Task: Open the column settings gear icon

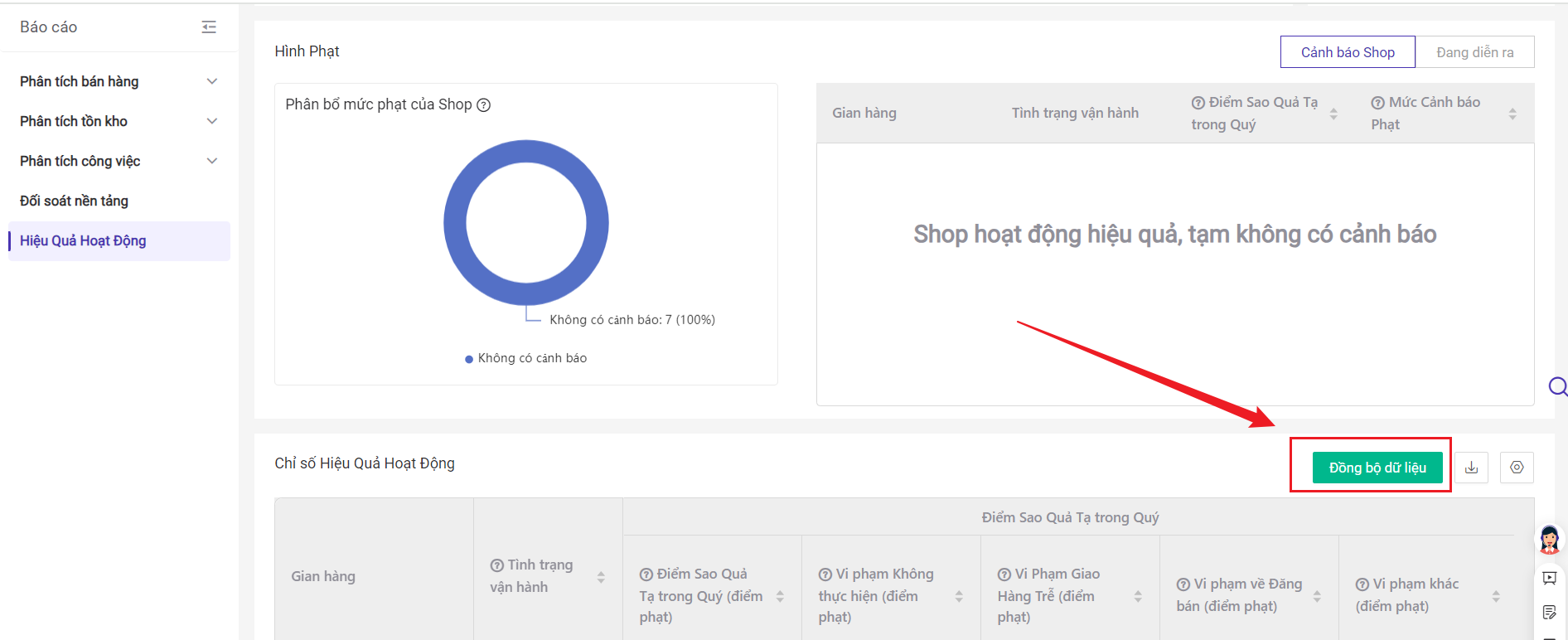Action: (1517, 468)
